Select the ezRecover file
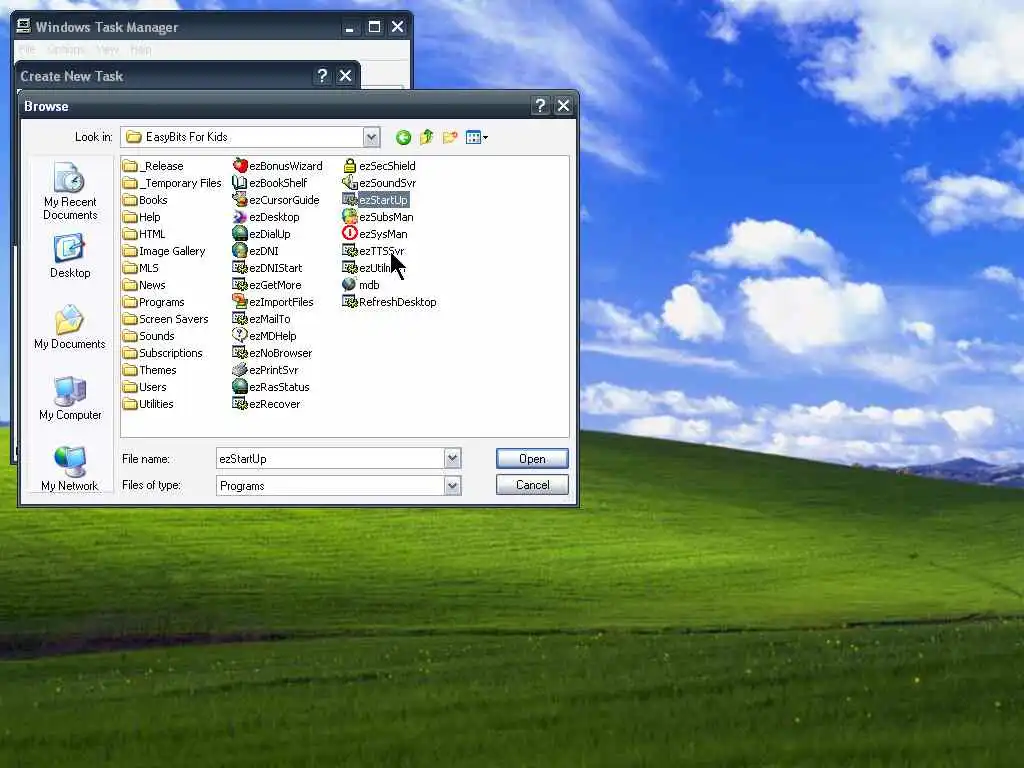1024x768 pixels. tap(266, 404)
